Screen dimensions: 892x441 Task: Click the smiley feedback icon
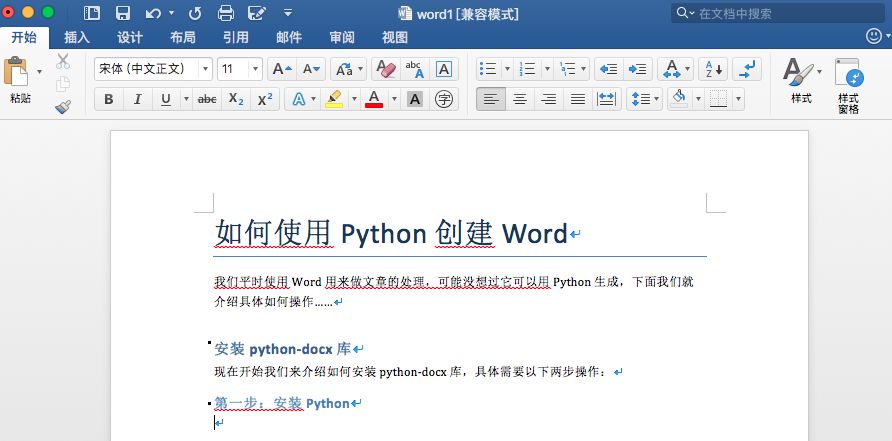[x=874, y=36]
